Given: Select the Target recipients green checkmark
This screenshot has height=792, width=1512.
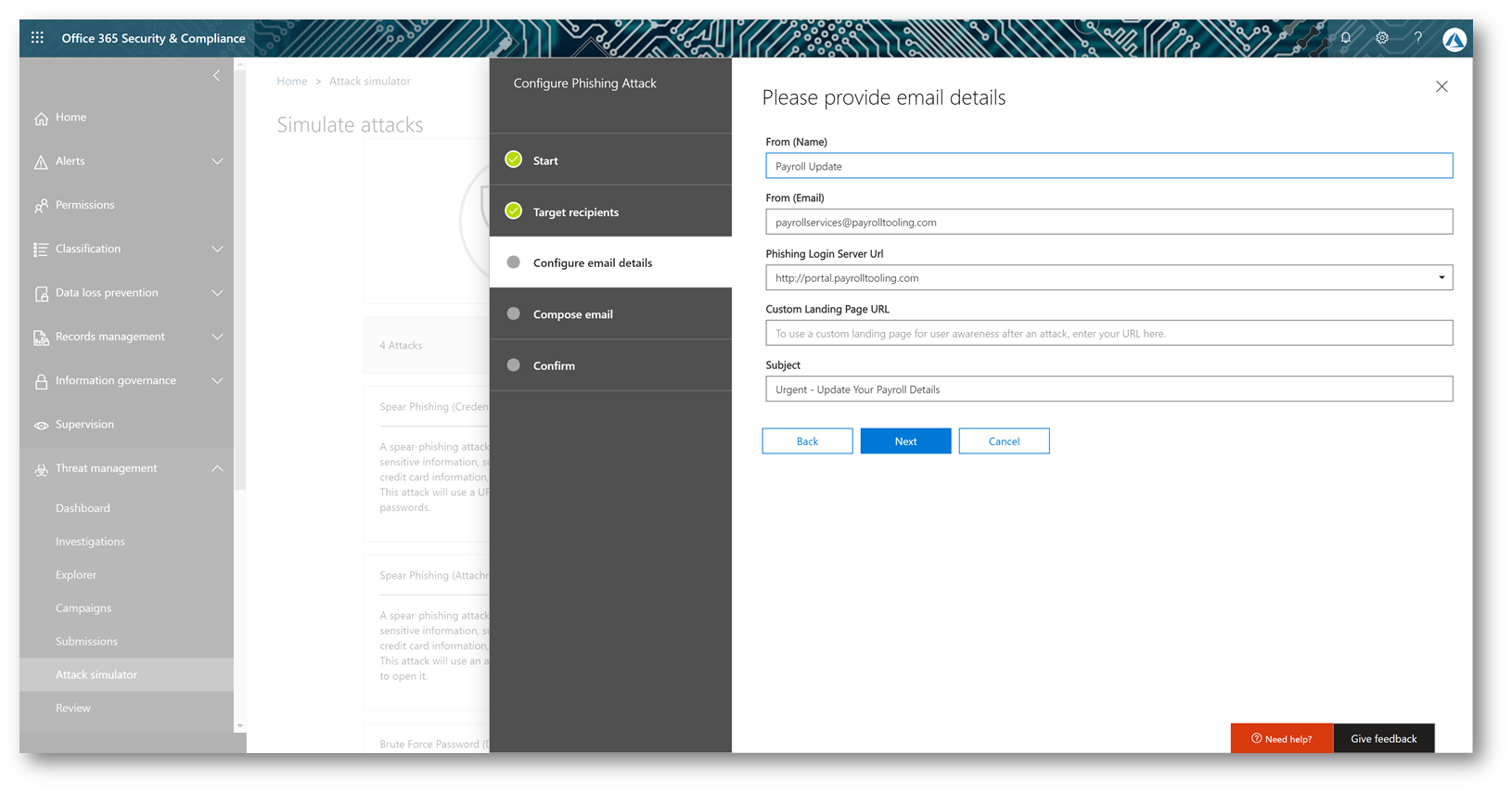Looking at the screenshot, I should [x=513, y=211].
